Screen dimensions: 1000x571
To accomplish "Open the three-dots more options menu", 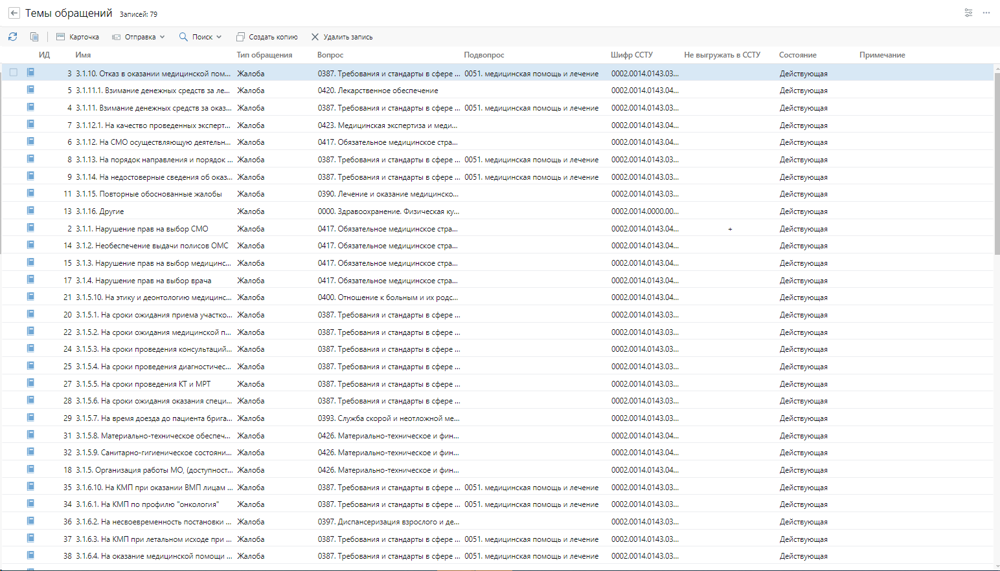I will coord(986,13).
